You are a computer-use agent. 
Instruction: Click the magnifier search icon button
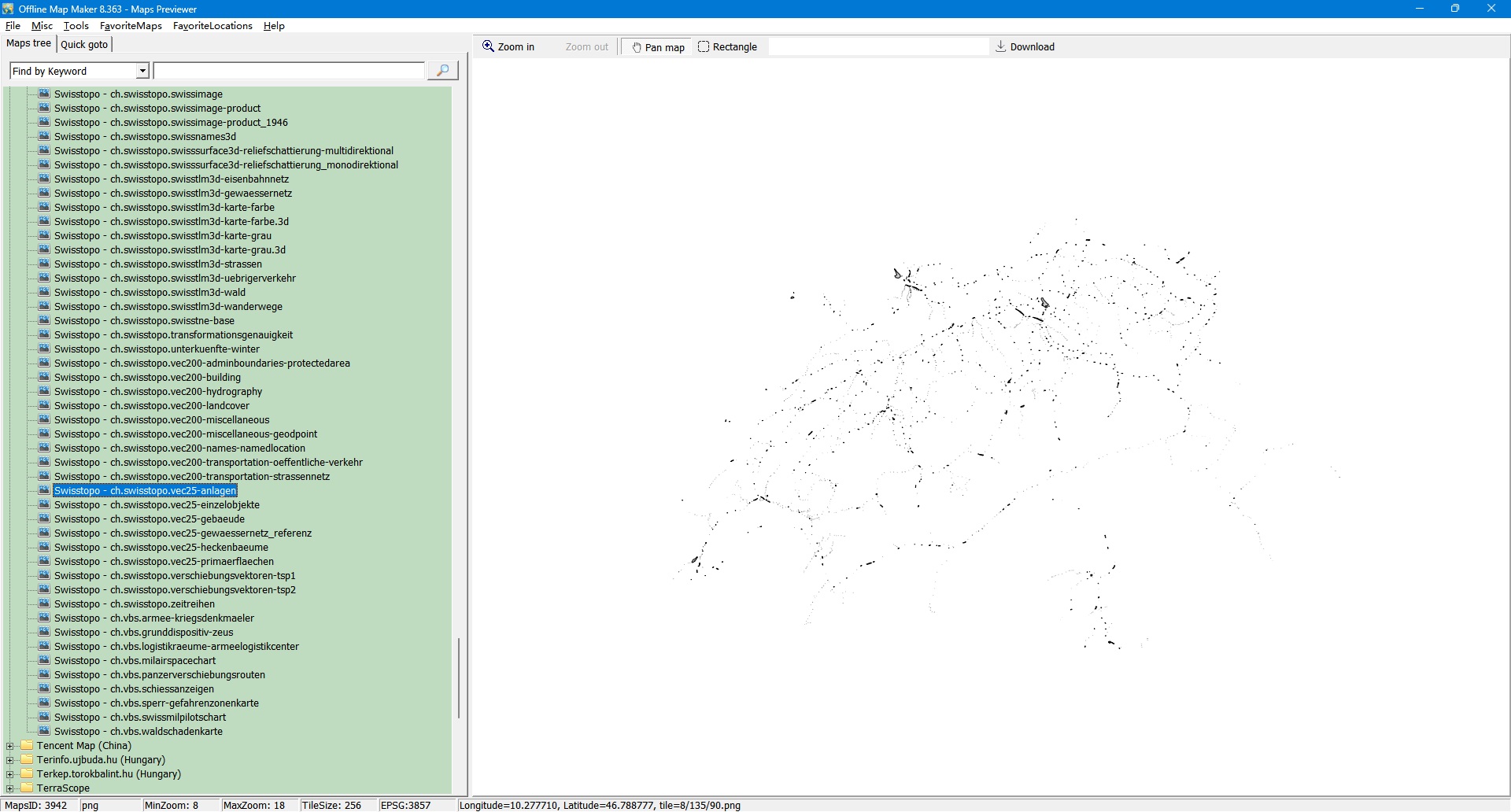pos(442,71)
